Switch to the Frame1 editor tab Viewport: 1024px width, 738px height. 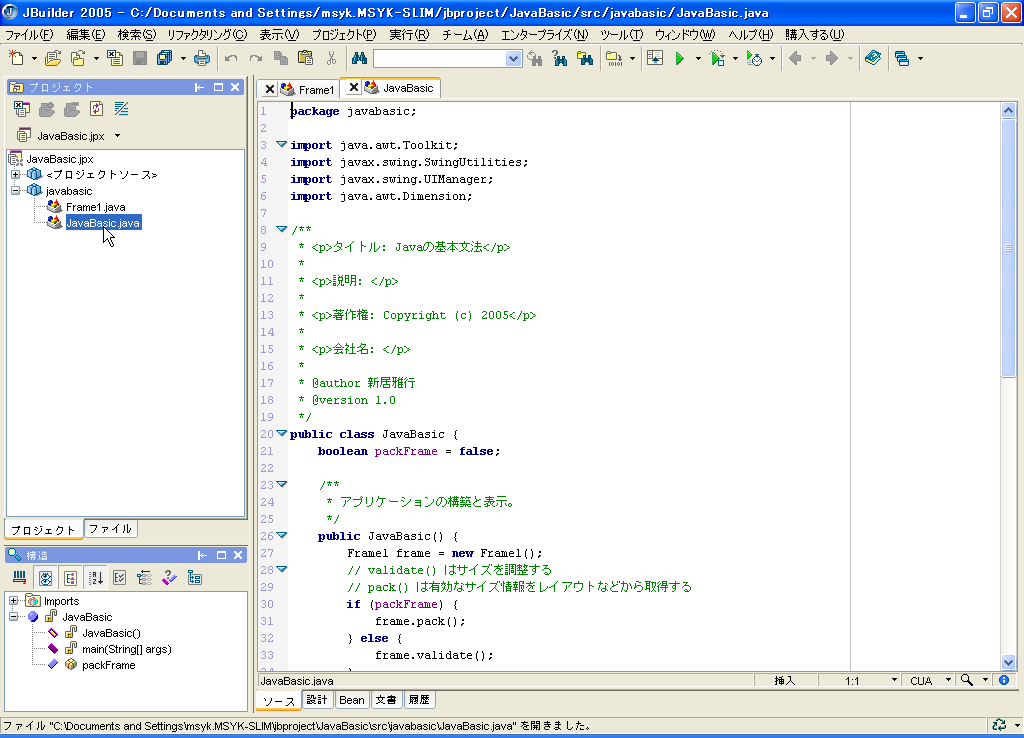pos(316,89)
